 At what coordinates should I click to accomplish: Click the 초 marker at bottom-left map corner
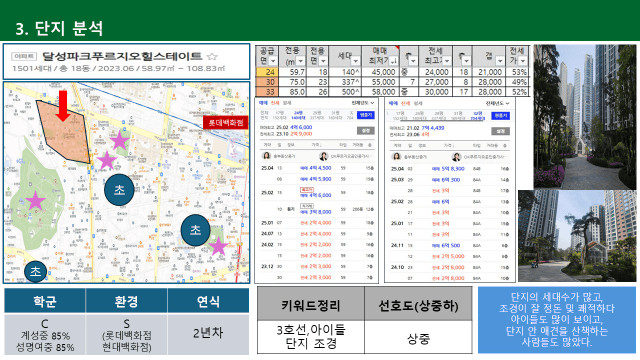coord(36,271)
